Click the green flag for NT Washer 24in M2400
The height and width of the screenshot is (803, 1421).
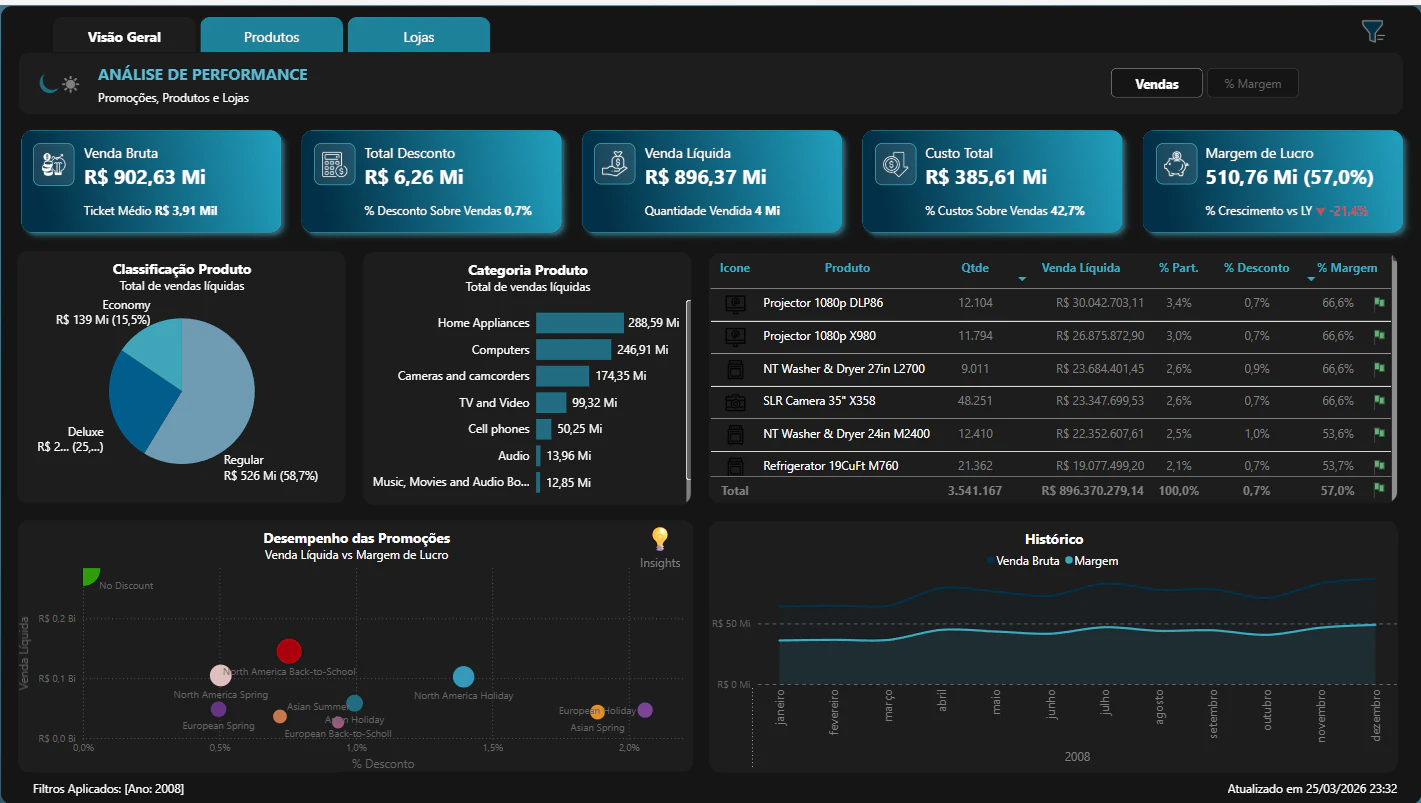pos(1378,433)
